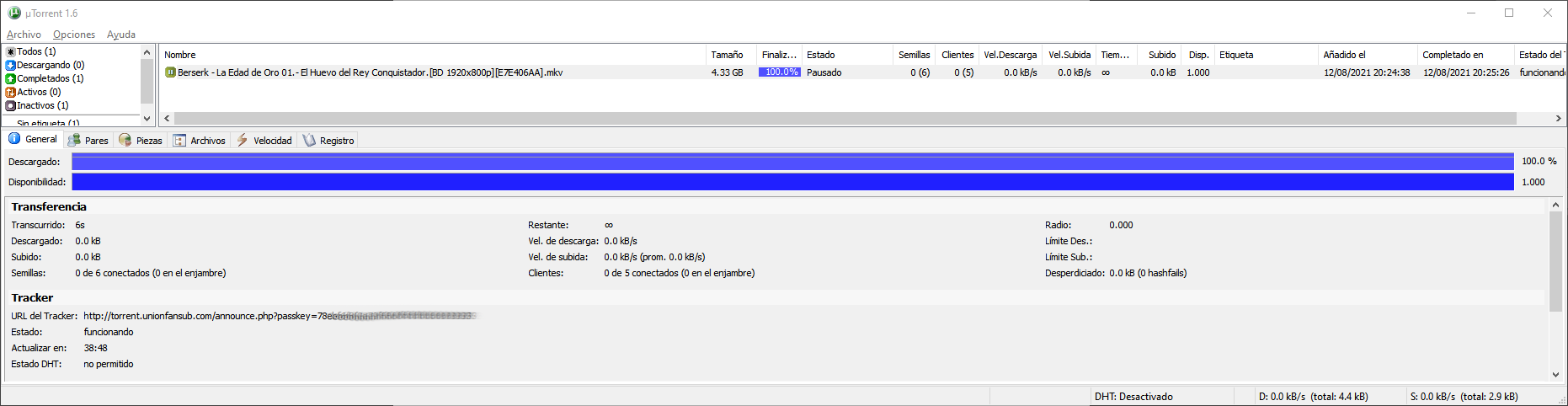Click the Descargado progress bar
The height and width of the screenshot is (406, 1568).
pyautogui.click(x=792, y=161)
